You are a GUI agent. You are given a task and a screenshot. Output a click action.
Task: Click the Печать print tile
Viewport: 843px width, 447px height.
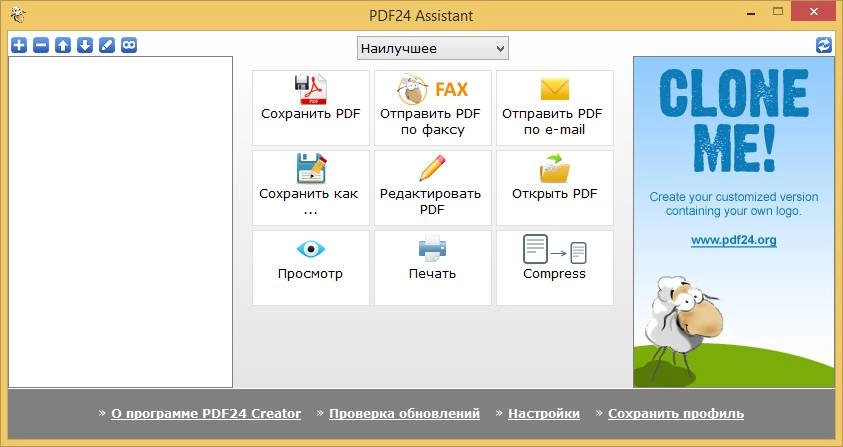click(x=433, y=268)
